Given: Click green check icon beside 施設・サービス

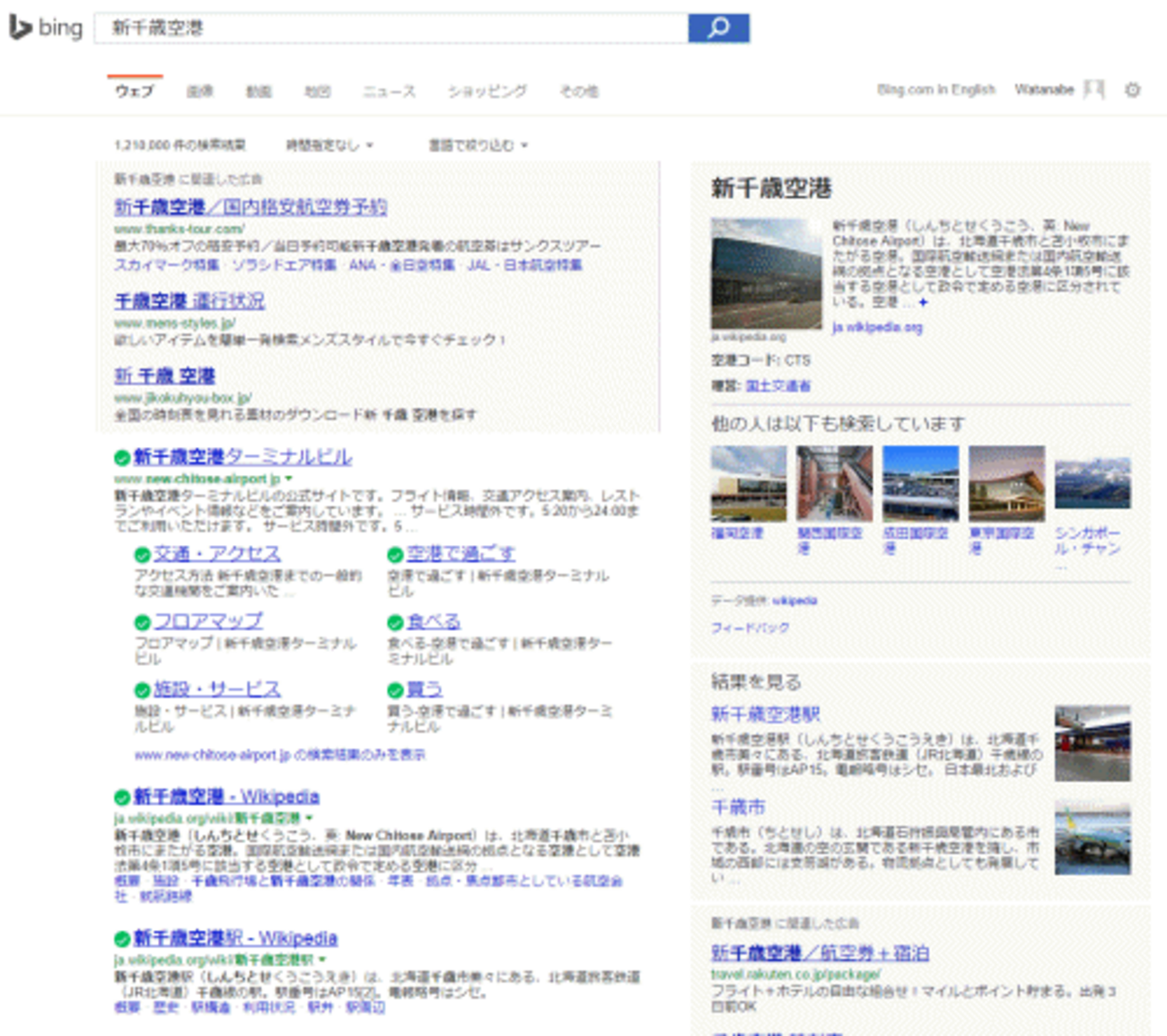Looking at the screenshot, I should click(x=142, y=690).
